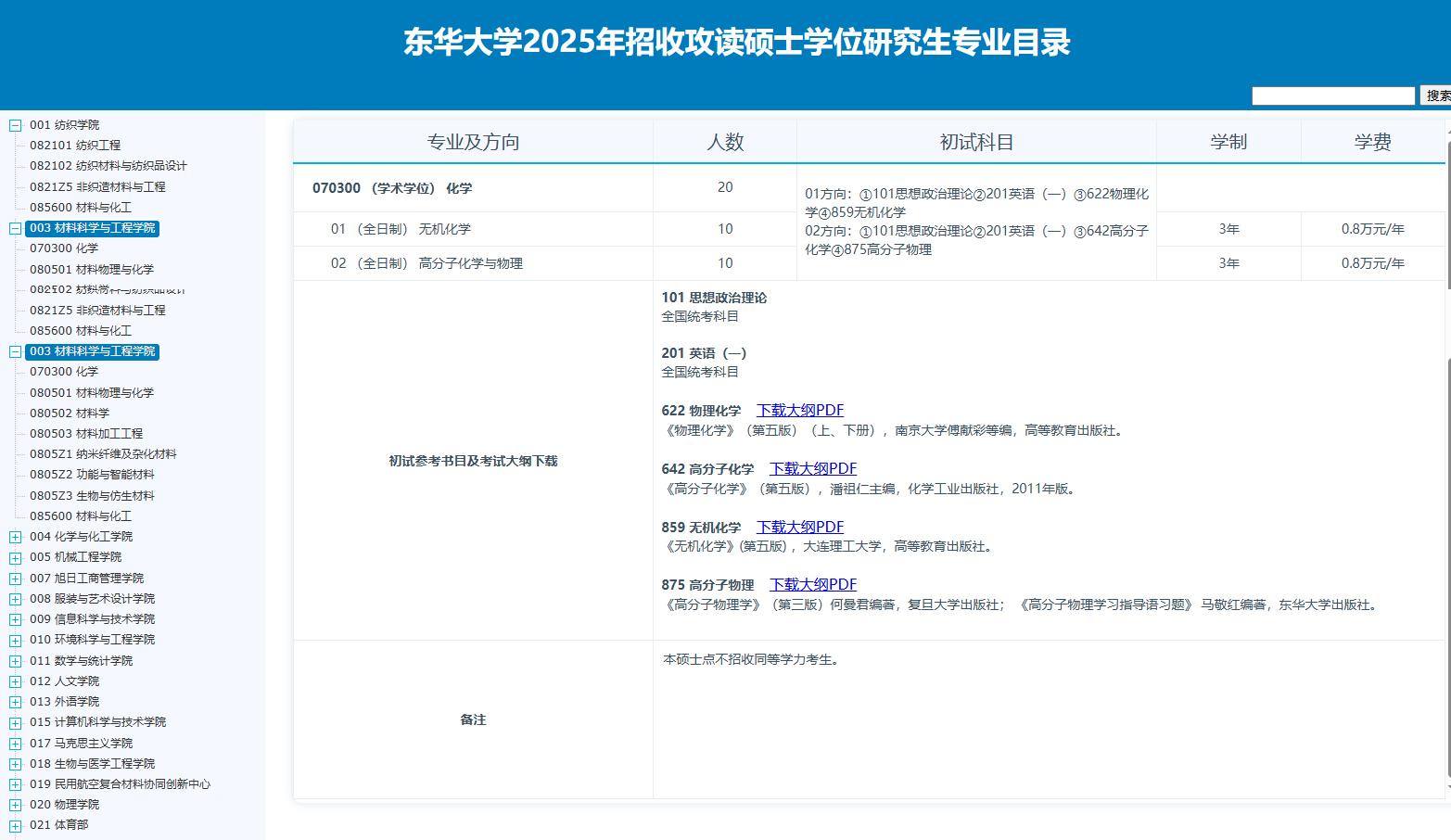This screenshot has width=1451, height=840.
Task: Select 010 环境科学与工程学院 label
Action: coord(92,640)
